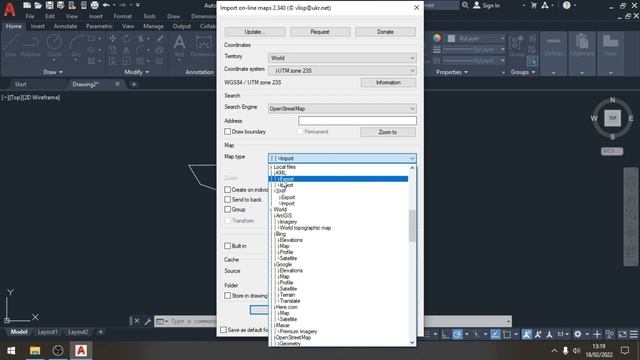The width and height of the screenshot is (640, 360).
Task: Select the Move tool in Modify panel
Action: click(x=112, y=38)
